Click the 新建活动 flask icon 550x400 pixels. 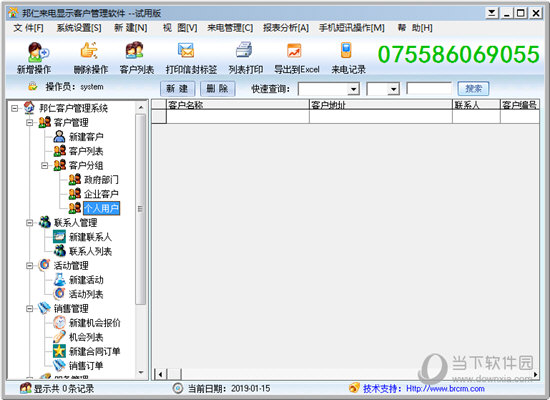pyautogui.click(x=59, y=280)
